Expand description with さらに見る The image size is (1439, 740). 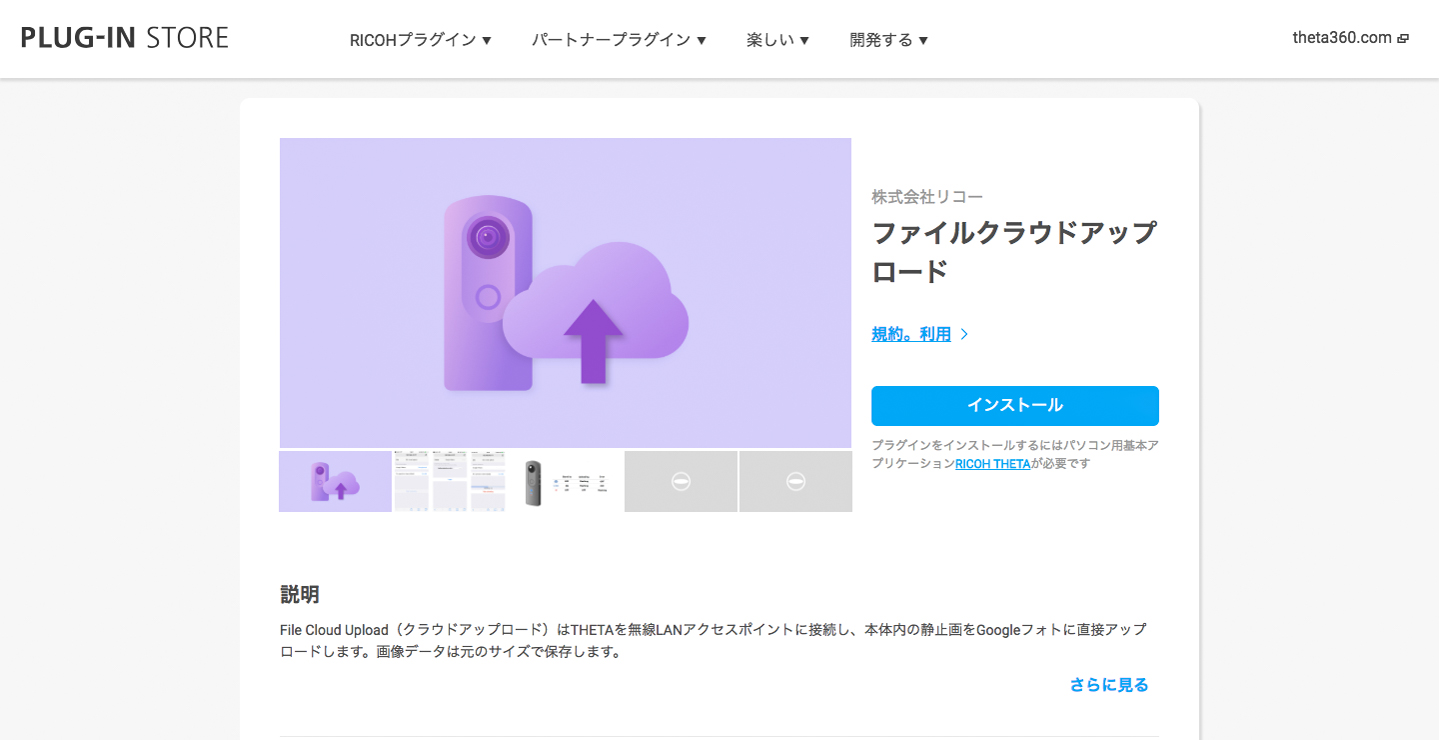(1109, 685)
